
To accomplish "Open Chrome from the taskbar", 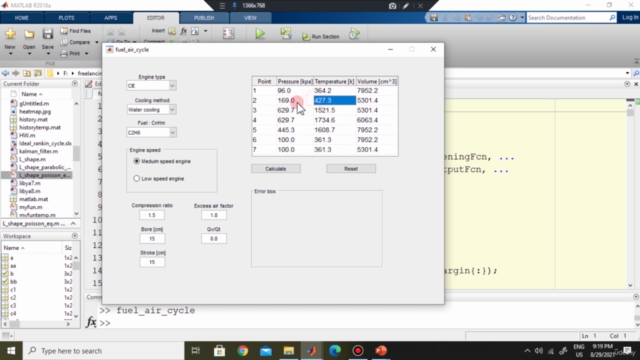I will click(x=243, y=351).
